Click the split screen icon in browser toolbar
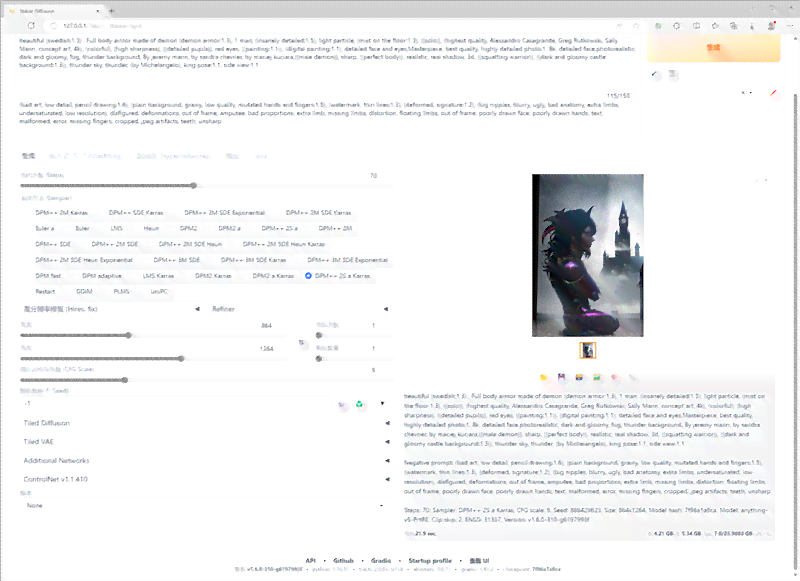Image resolution: width=800 pixels, height=581 pixels. 696,26
